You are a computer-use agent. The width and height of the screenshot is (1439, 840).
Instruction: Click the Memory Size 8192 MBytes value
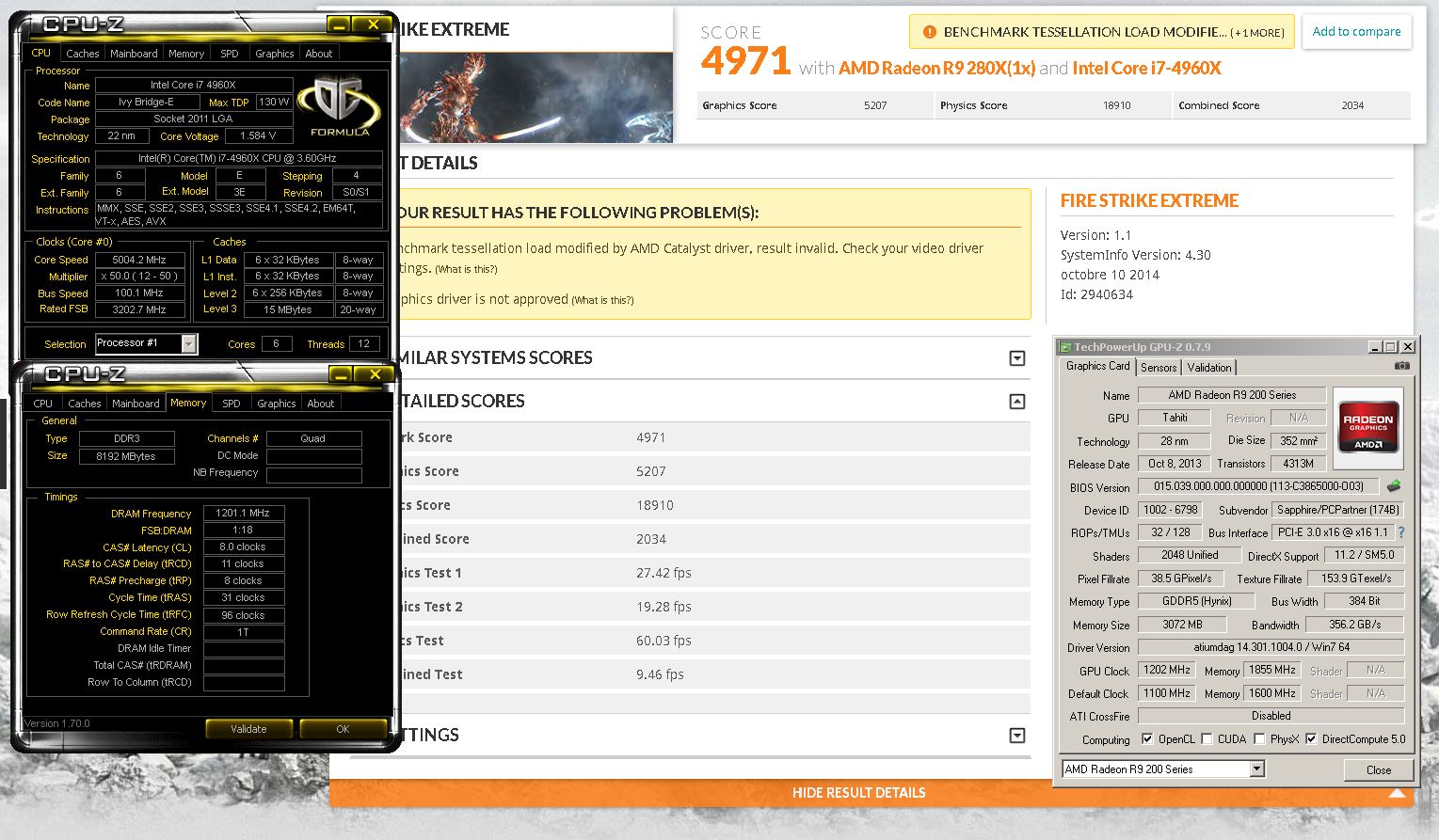click(x=126, y=456)
